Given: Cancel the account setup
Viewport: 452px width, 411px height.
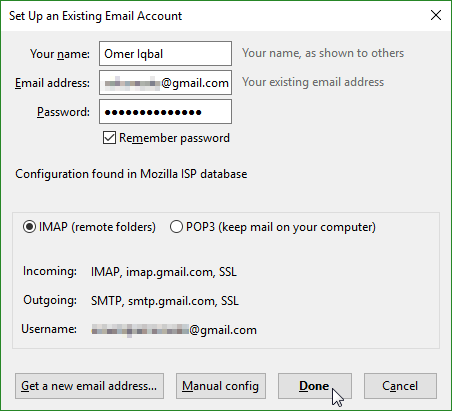Looking at the screenshot, I should tap(400, 386).
